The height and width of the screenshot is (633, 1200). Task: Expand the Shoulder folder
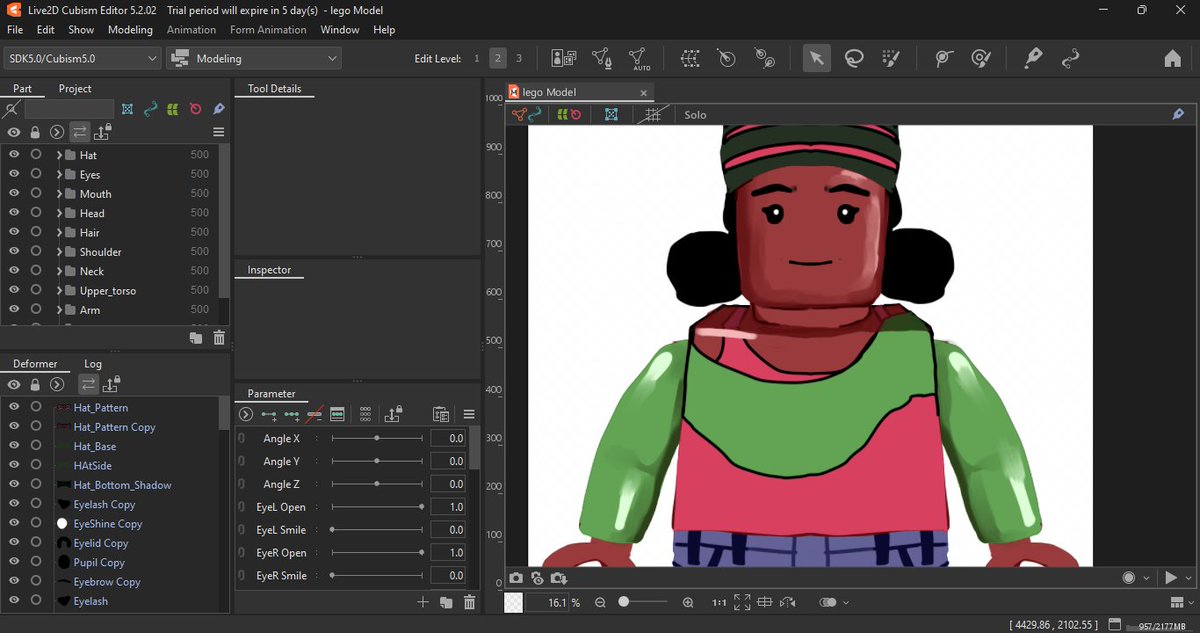(x=59, y=252)
